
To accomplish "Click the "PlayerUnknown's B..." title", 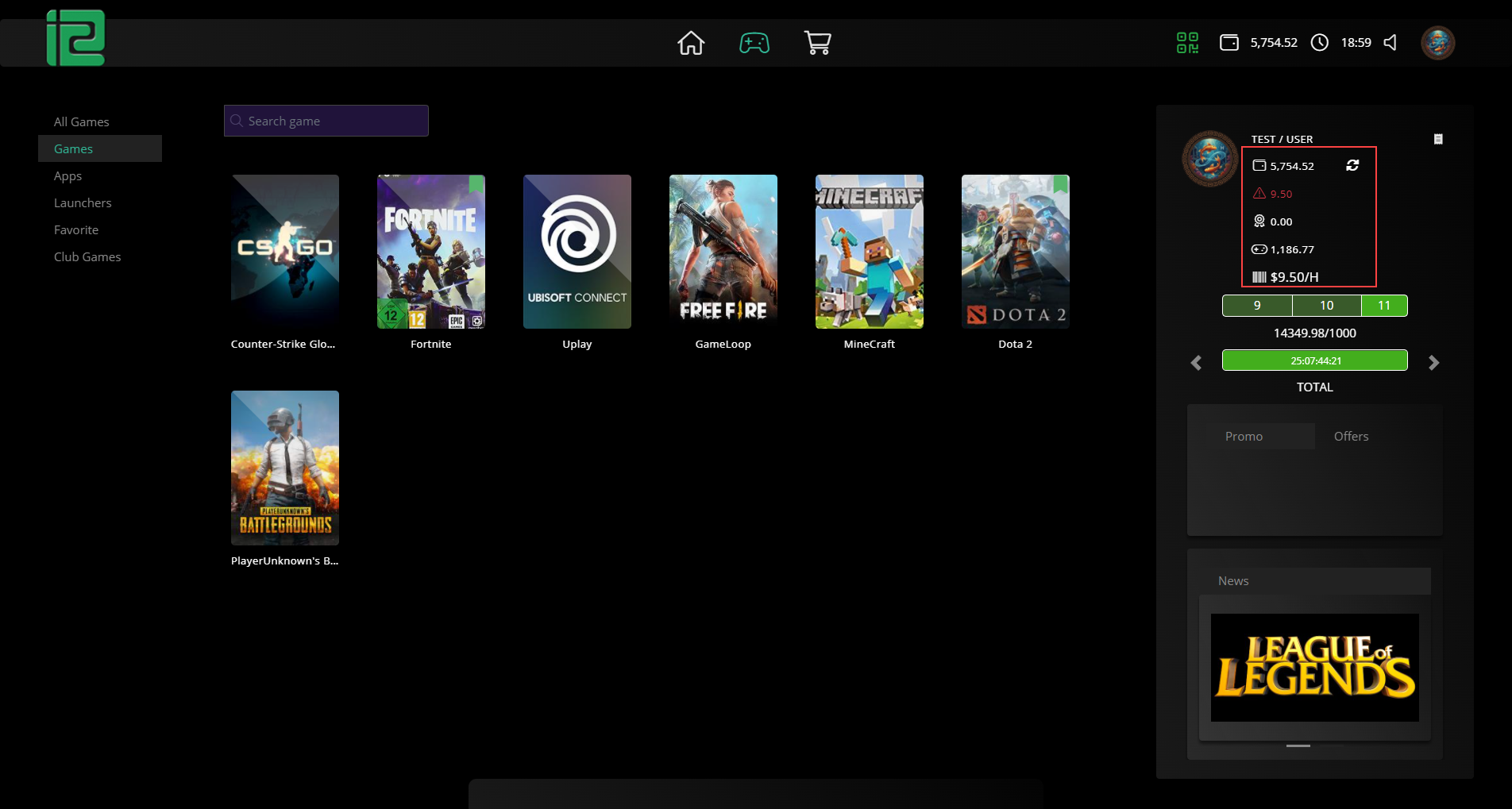I will [x=284, y=561].
